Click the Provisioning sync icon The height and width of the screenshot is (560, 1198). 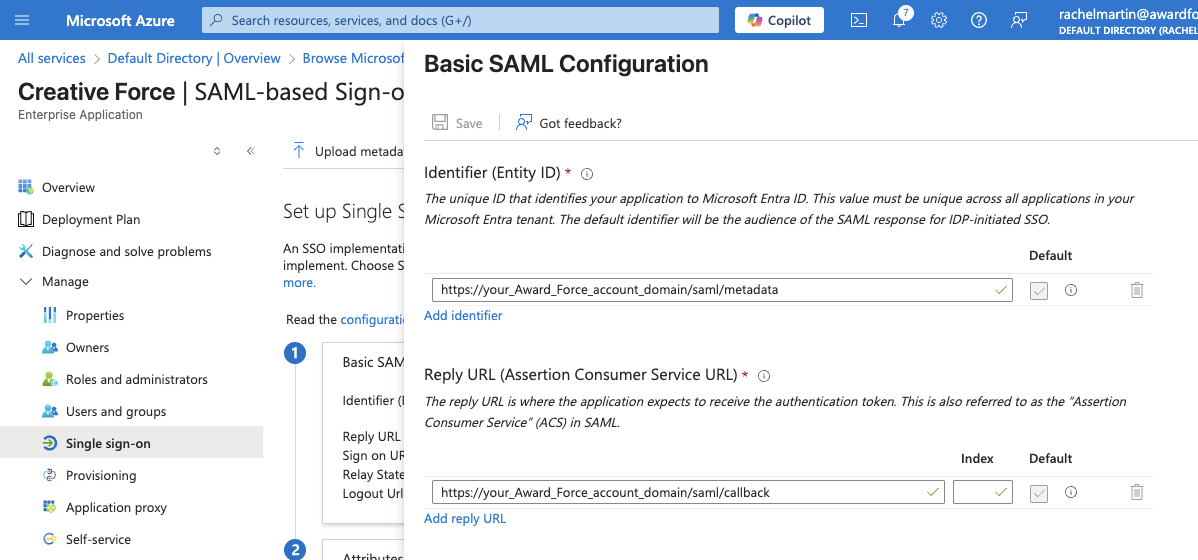[x=50, y=475]
